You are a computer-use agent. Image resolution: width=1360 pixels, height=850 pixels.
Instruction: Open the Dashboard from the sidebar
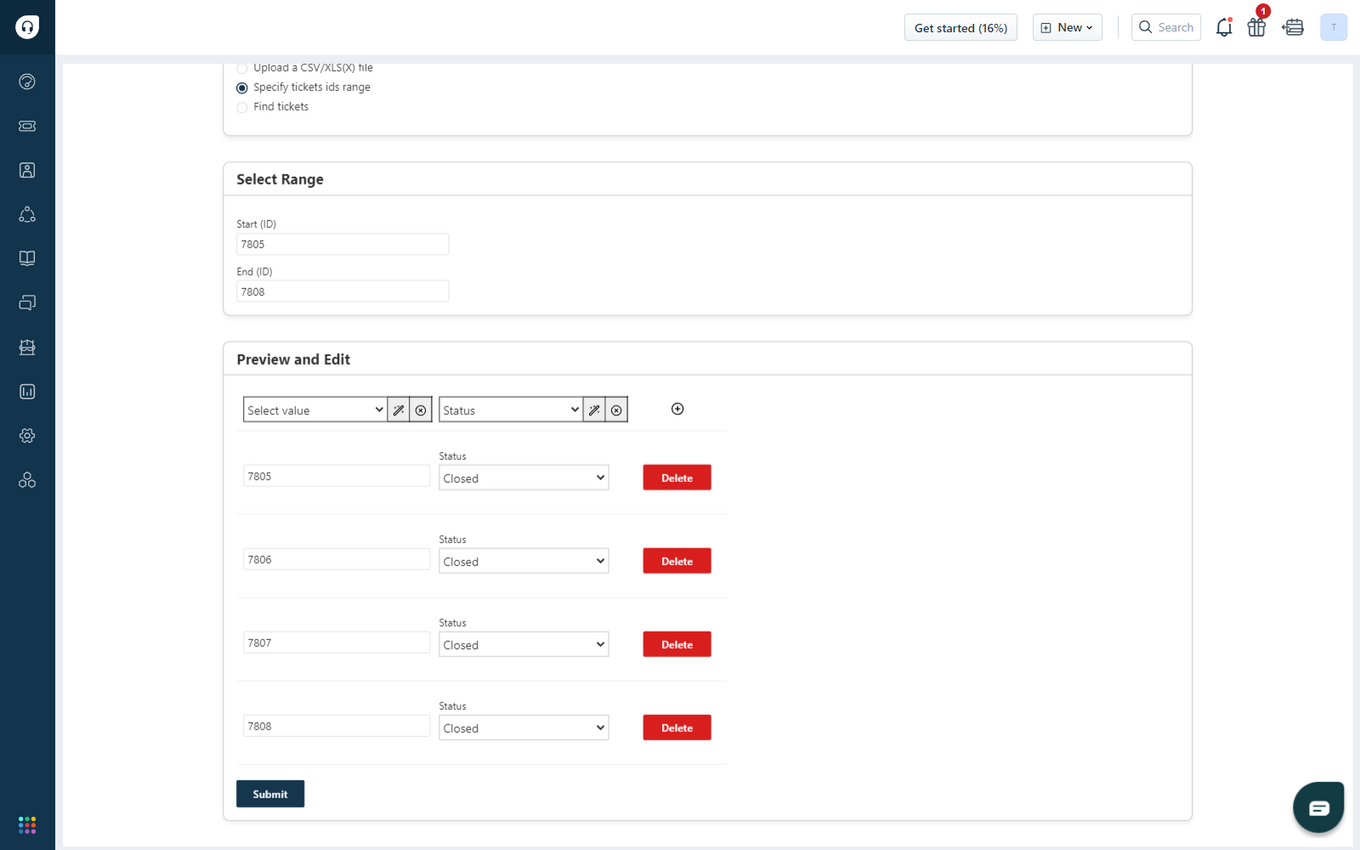pos(27,81)
